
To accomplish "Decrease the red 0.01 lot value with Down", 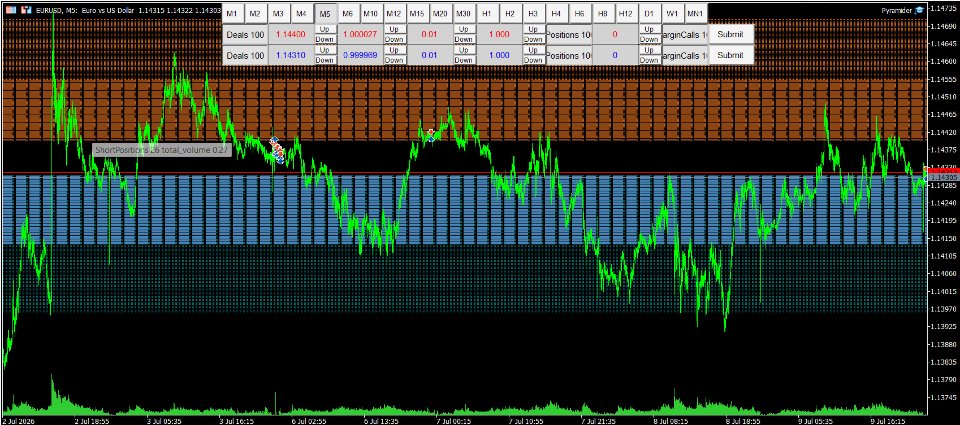I will (463, 39).
